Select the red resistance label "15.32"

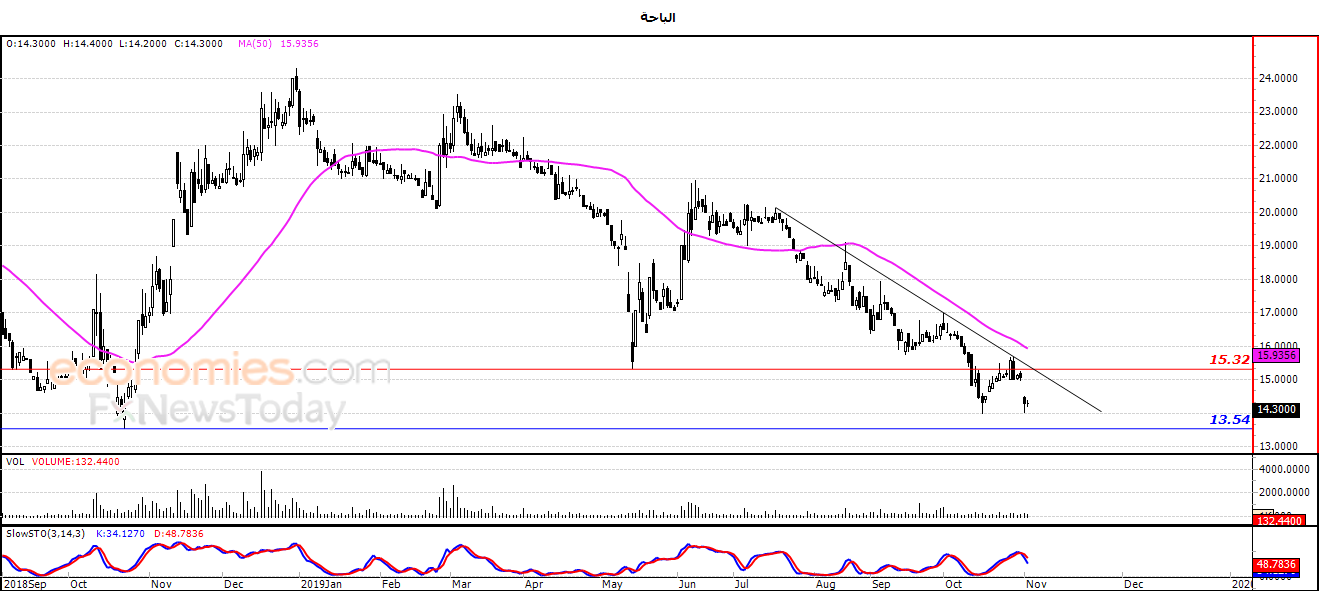pyautogui.click(x=1230, y=359)
